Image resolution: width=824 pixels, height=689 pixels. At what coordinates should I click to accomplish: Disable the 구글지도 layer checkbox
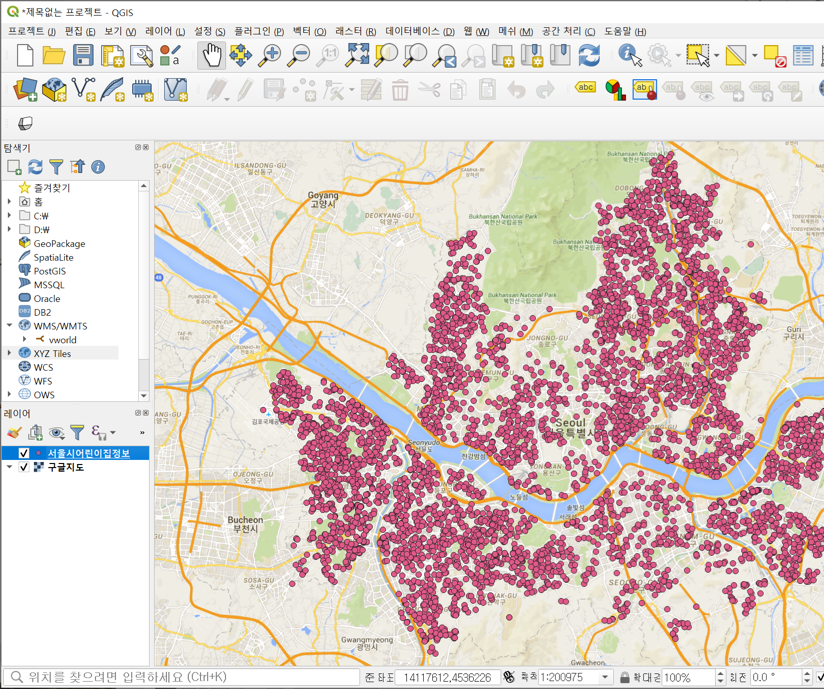click(x=24, y=466)
